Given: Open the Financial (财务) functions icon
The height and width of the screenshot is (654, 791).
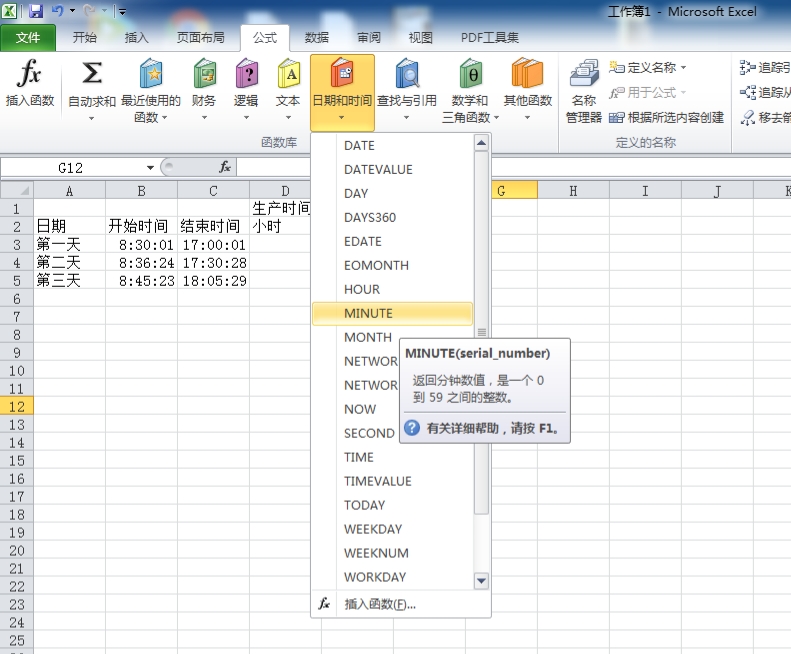Looking at the screenshot, I should pyautogui.click(x=204, y=75).
